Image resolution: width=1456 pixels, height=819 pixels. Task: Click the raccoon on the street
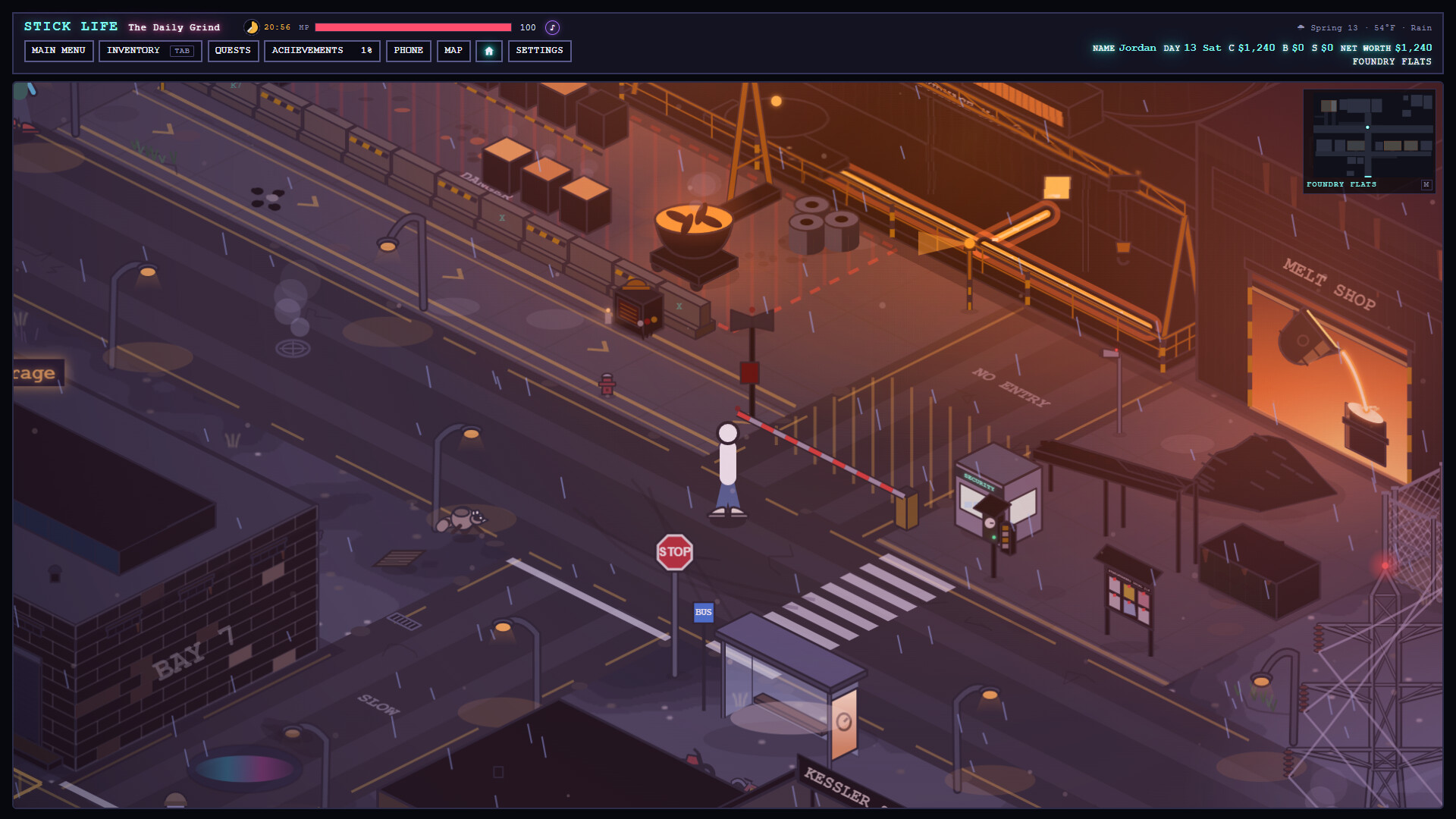pos(460,519)
